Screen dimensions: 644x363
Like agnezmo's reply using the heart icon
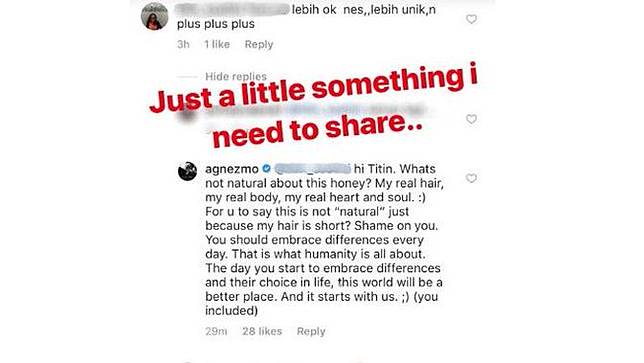471,178
